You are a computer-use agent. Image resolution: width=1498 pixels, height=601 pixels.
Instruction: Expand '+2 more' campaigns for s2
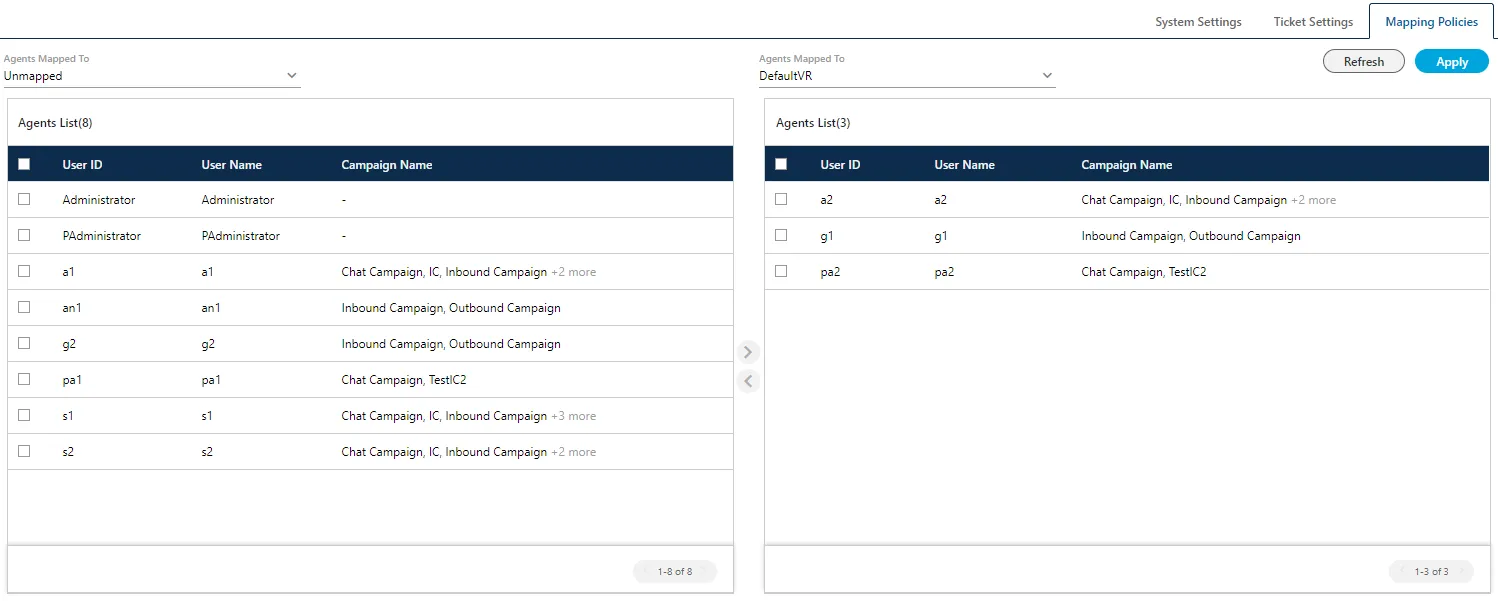click(573, 452)
